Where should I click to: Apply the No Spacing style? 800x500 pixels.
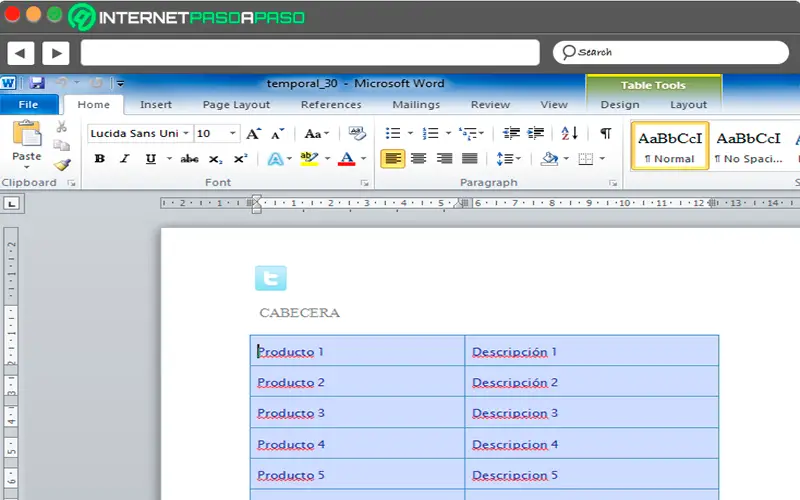point(748,146)
